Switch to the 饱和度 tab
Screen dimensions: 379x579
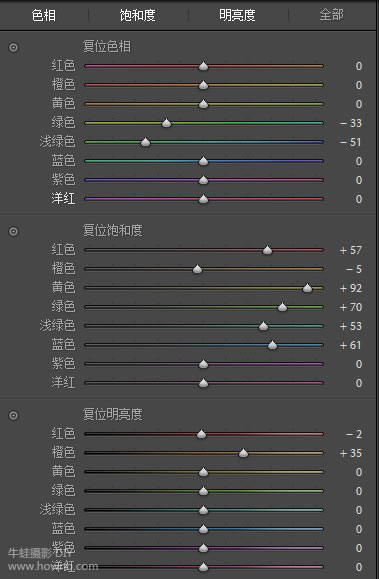(x=137, y=15)
